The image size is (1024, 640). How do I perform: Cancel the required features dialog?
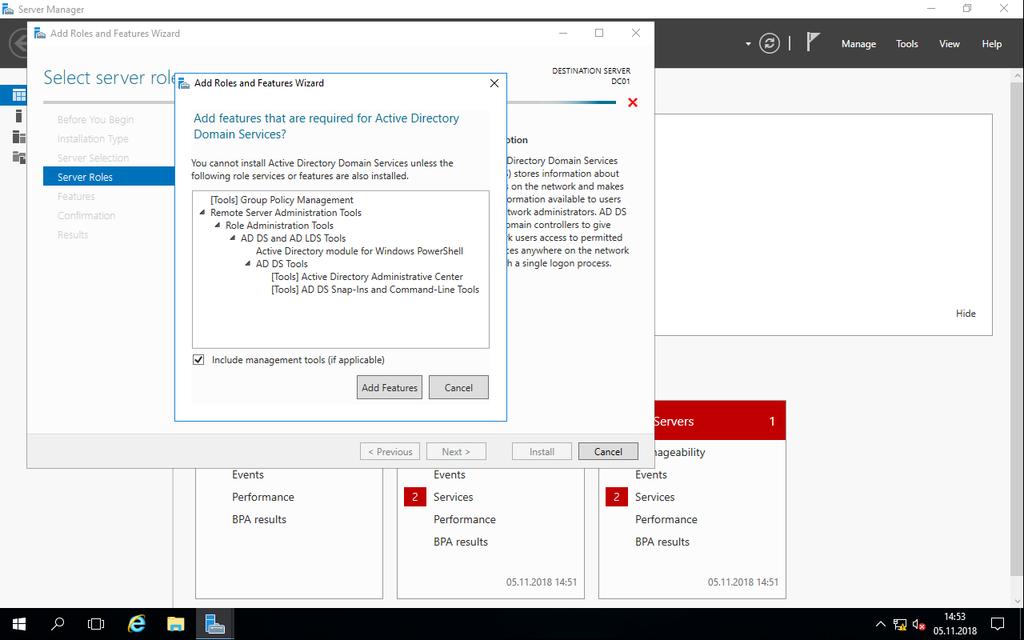tap(458, 387)
